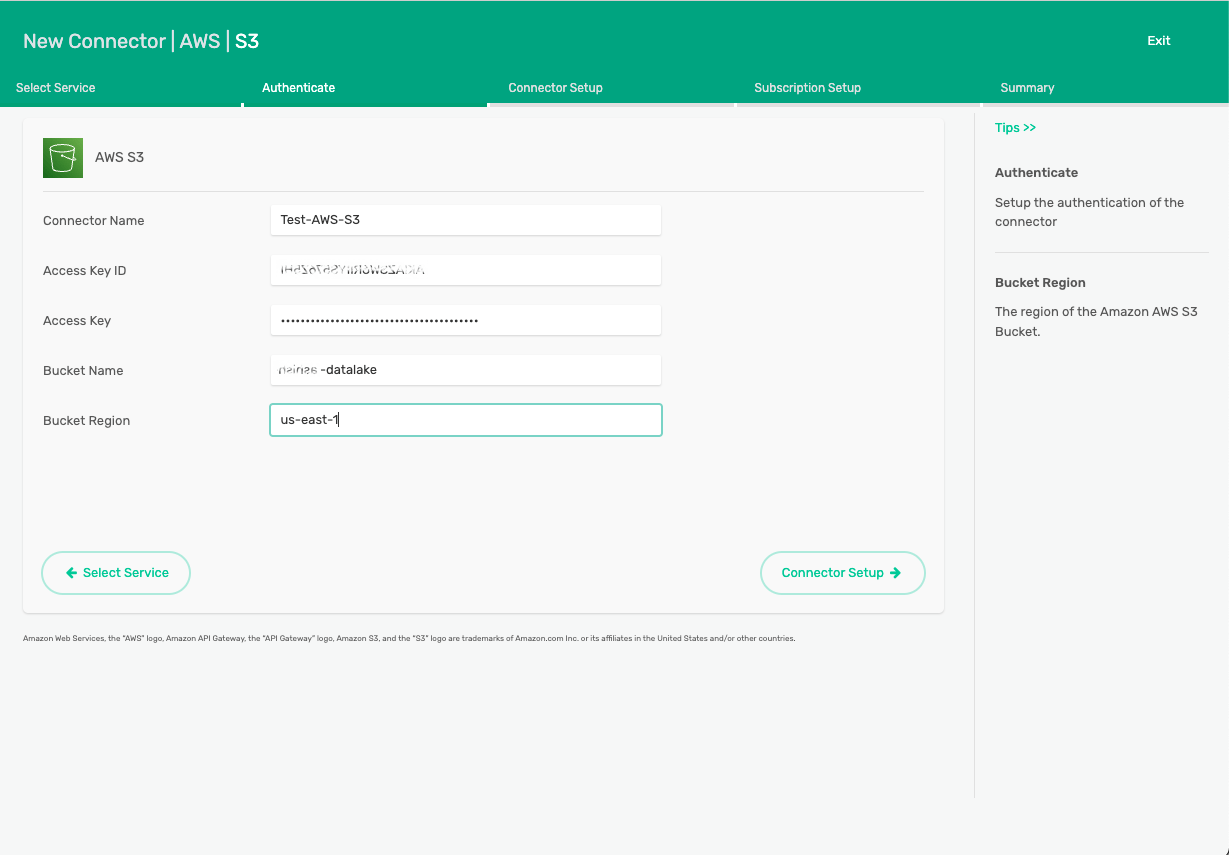
Task: Open the Tips >> link
Action: tap(1015, 127)
